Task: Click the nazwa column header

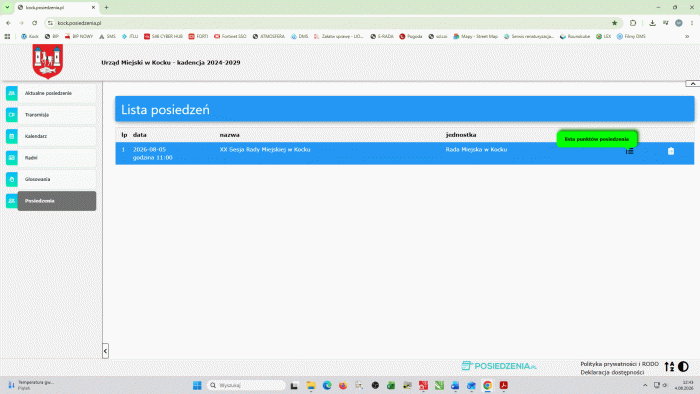Action: point(229,135)
